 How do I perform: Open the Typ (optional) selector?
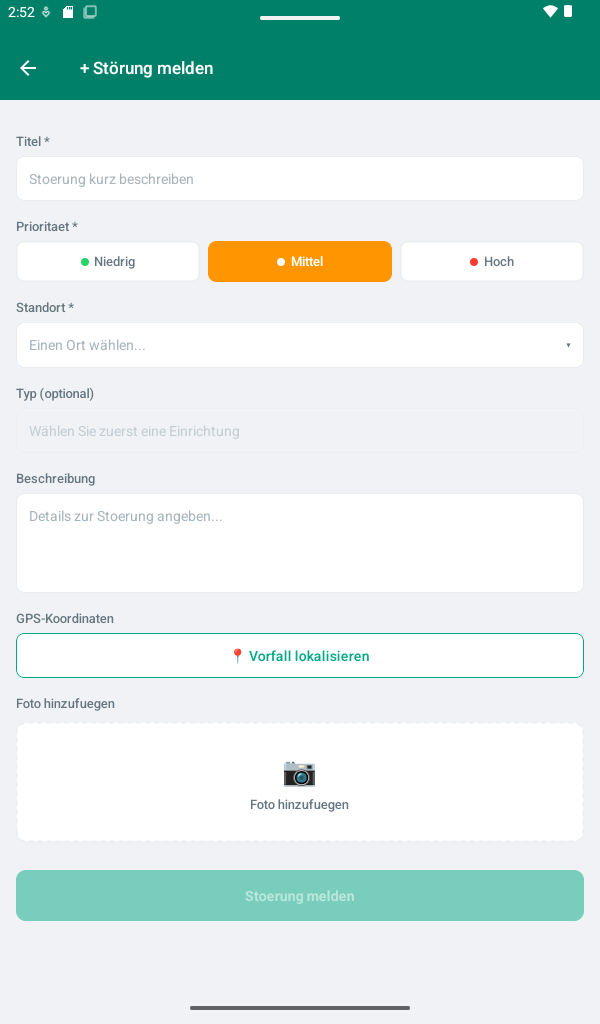click(300, 431)
